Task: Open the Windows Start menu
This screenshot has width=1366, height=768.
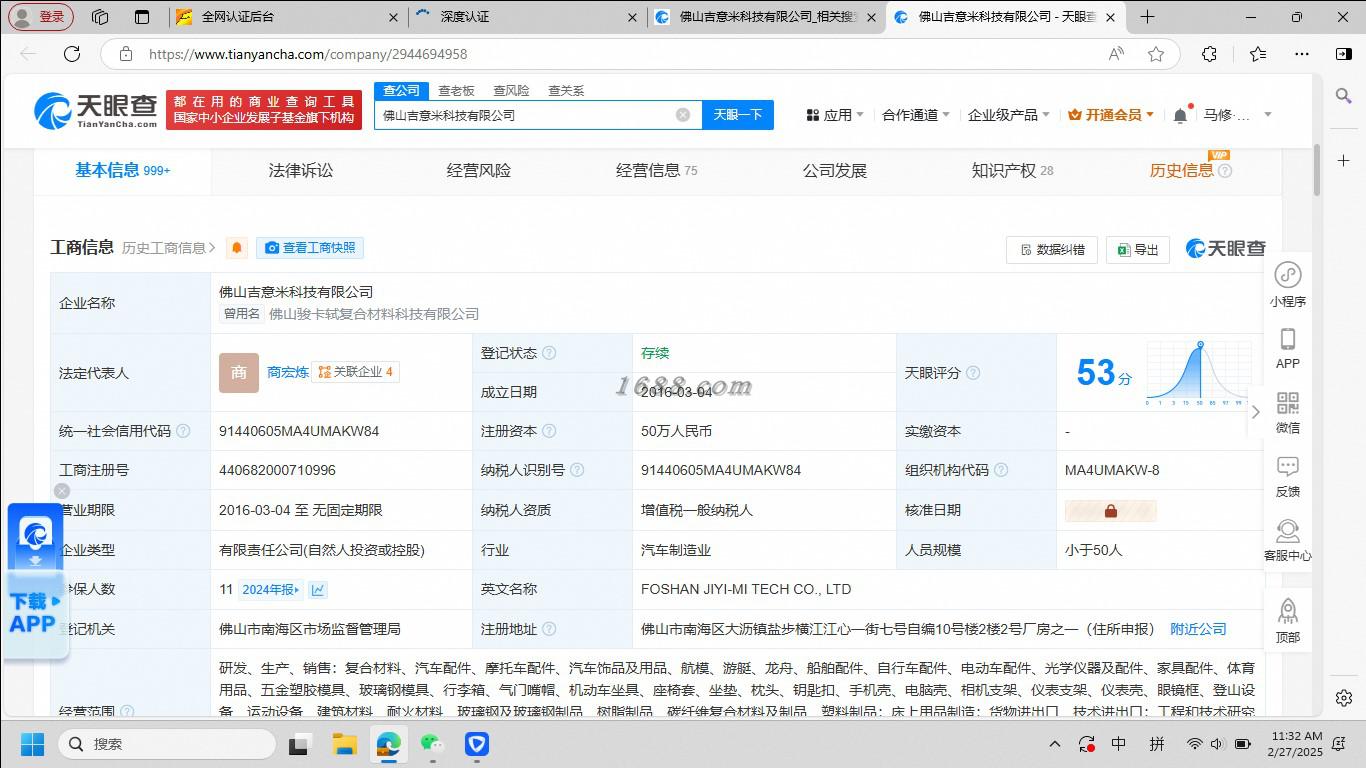Action: (33, 744)
